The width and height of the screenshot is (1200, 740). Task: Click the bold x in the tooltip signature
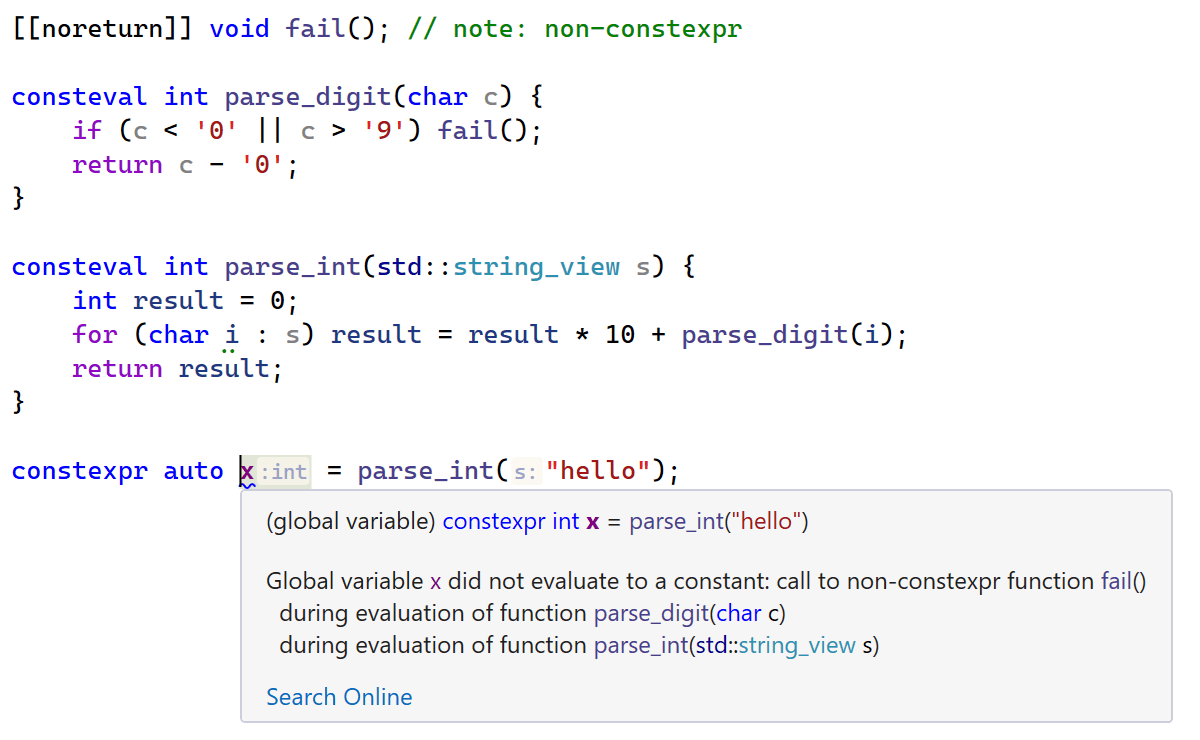click(592, 522)
